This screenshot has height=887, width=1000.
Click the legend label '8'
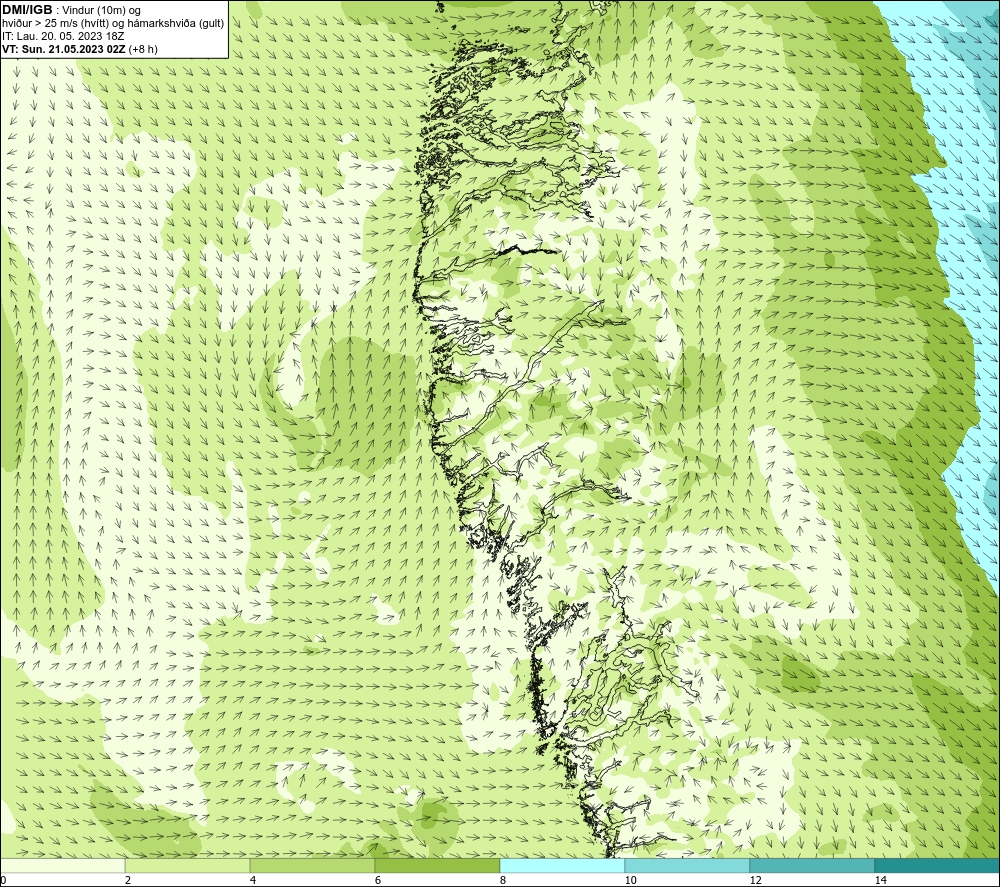[503, 880]
